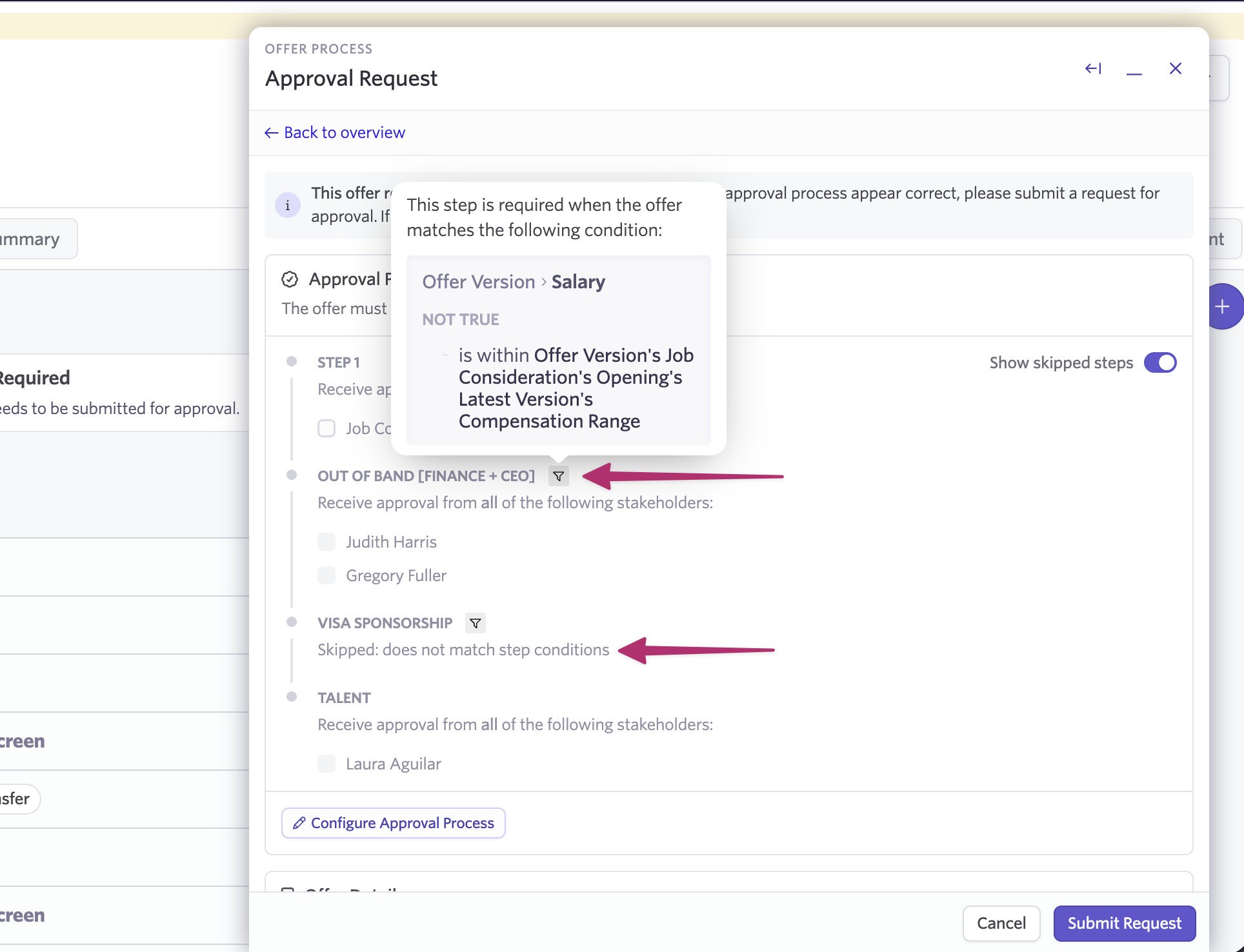Cancel the approval request
This screenshot has width=1244, height=952.
(1001, 923)
